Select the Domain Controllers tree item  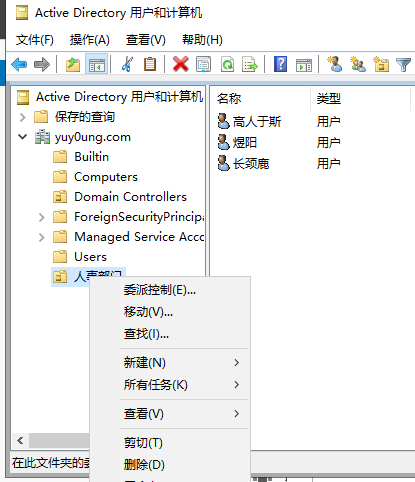pos(130,197)
